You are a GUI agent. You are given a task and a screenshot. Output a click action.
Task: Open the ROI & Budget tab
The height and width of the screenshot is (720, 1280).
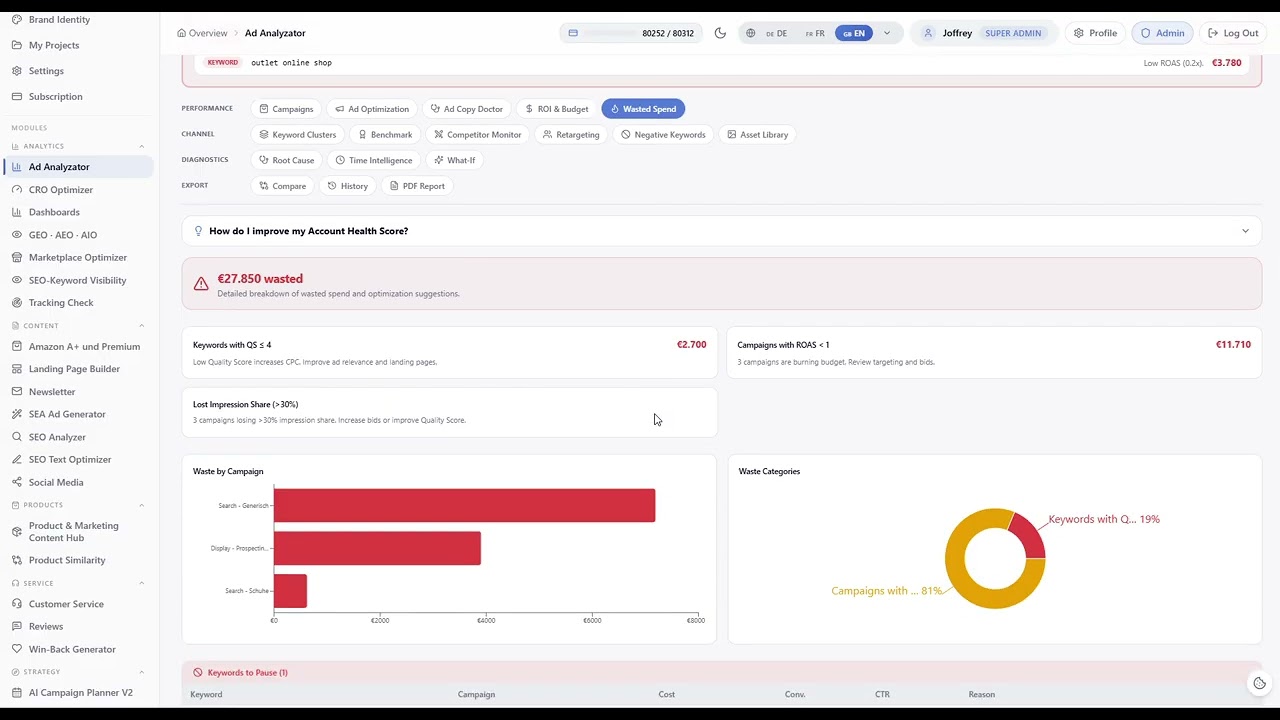pyautogui.click(x=556, y=109)
